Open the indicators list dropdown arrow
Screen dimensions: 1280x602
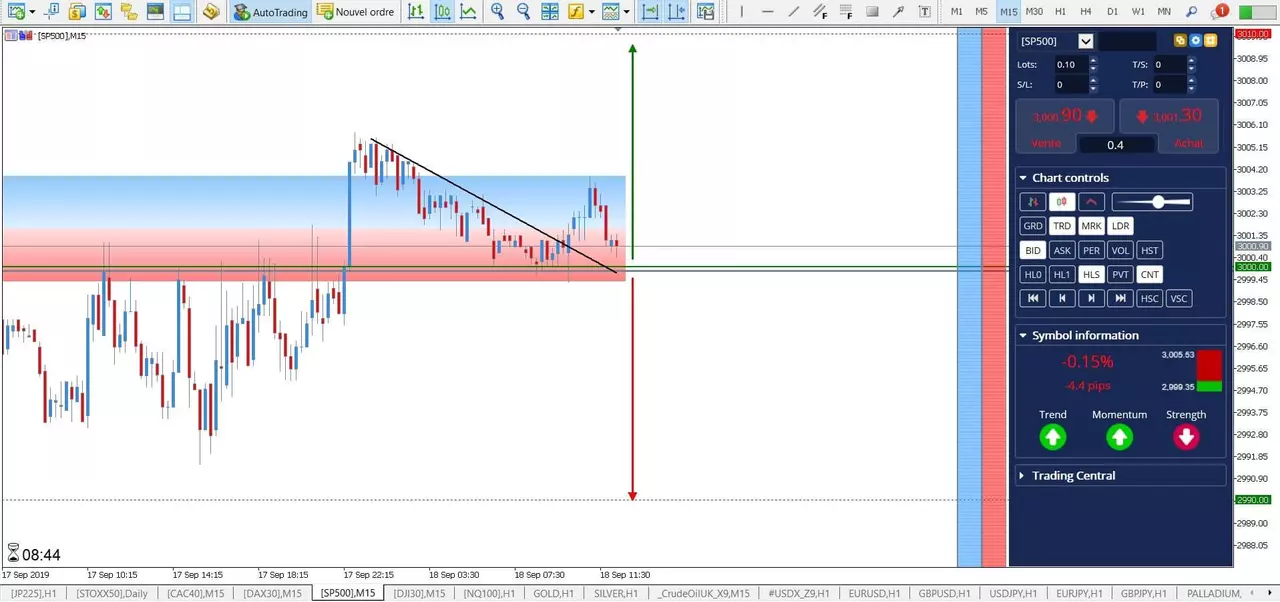592,12
